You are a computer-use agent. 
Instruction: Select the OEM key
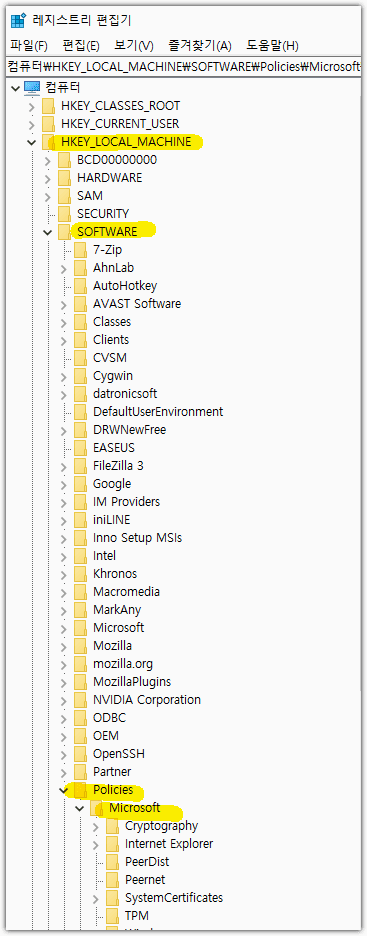point(106,735)
